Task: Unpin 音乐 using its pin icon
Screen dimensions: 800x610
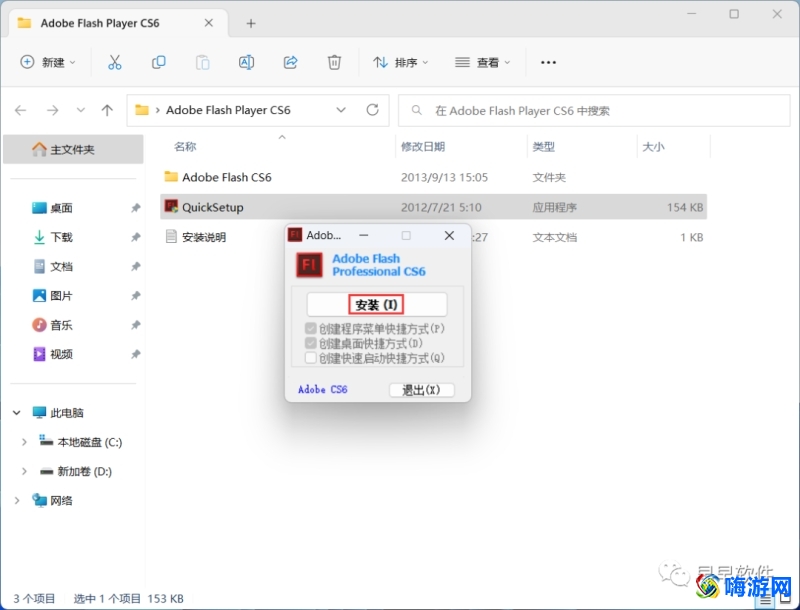Action: pyautogui.click(x=135, y=325)
